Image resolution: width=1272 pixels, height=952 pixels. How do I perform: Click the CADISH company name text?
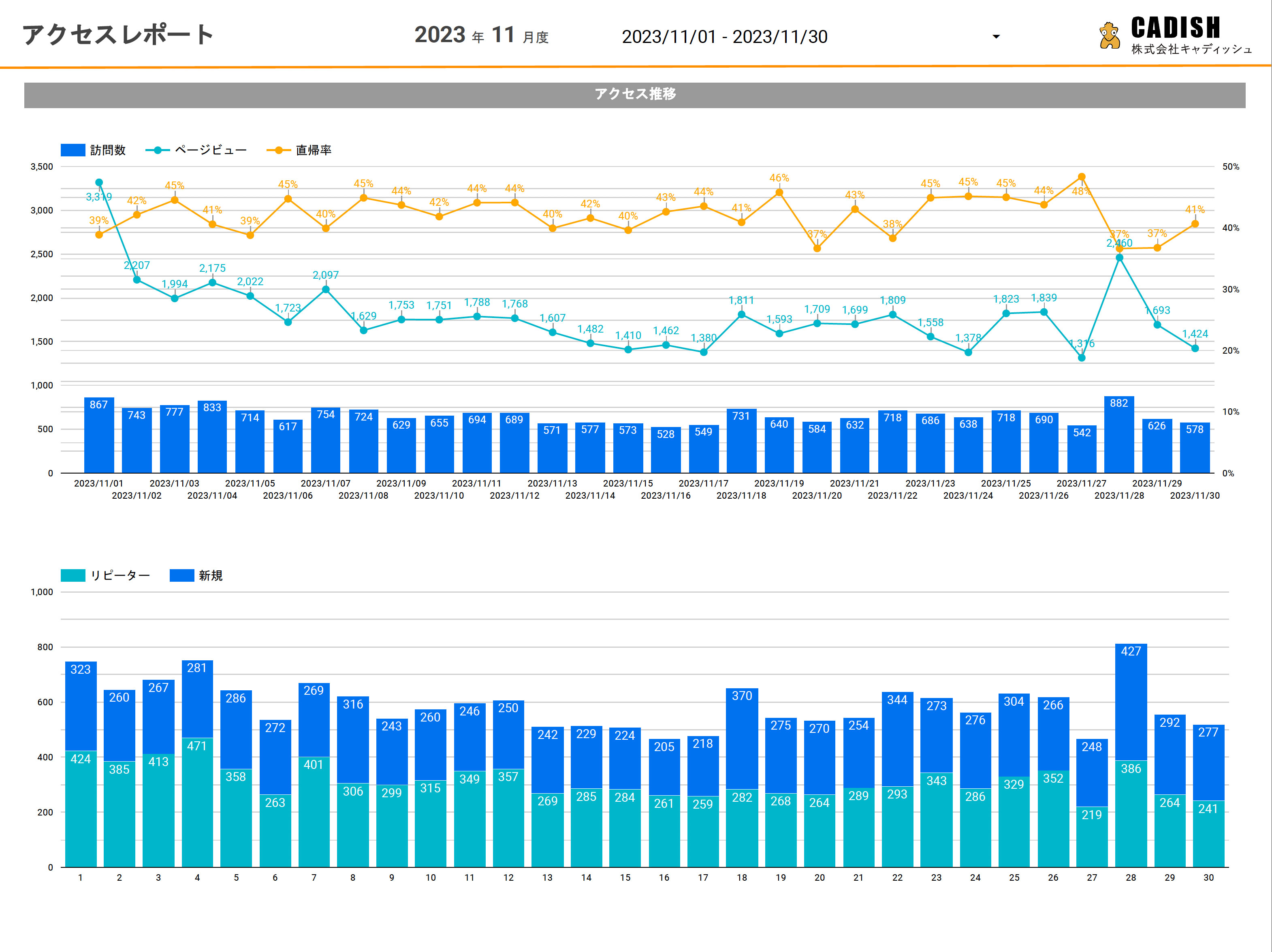(1176, 28)
